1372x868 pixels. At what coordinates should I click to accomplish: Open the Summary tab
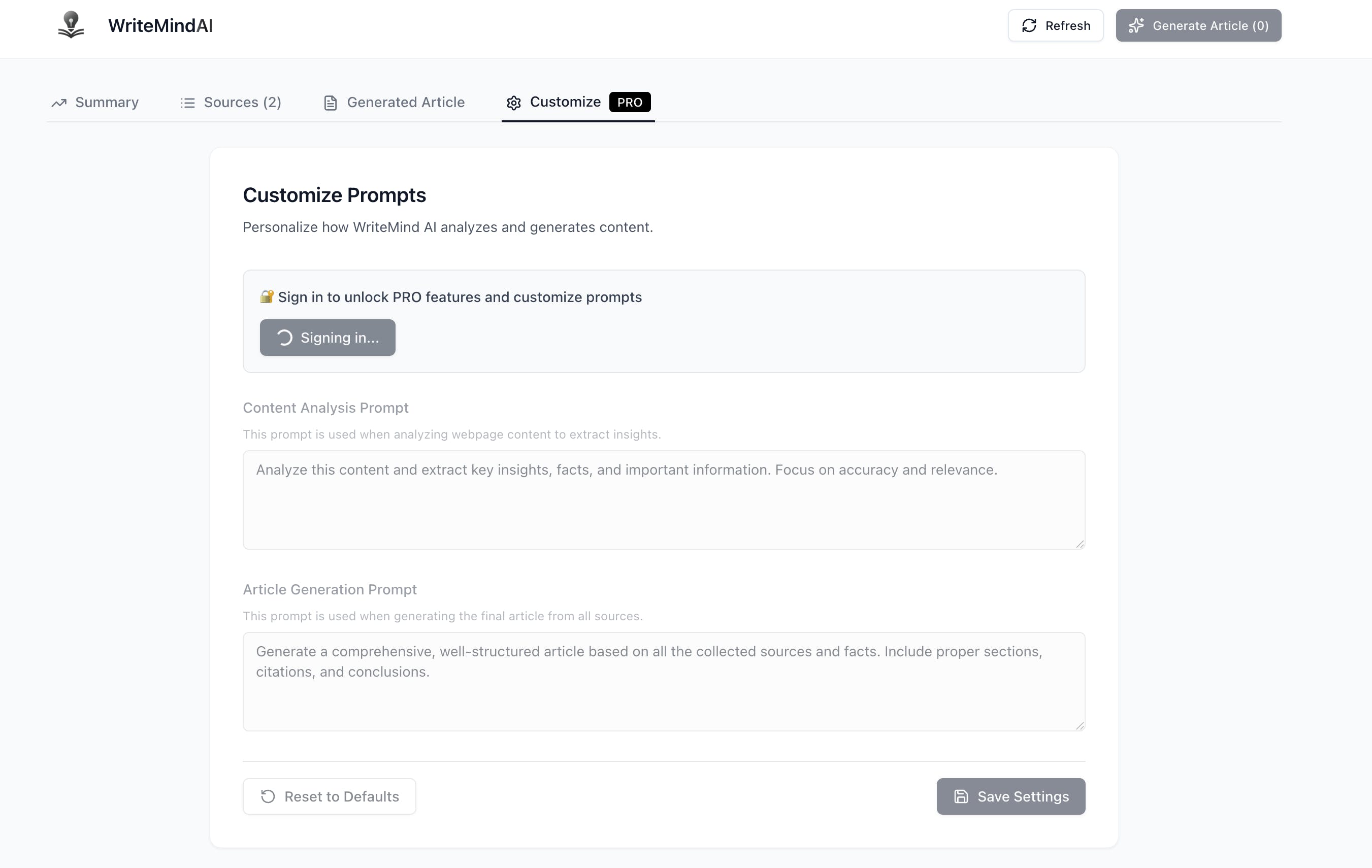[107, 103]
